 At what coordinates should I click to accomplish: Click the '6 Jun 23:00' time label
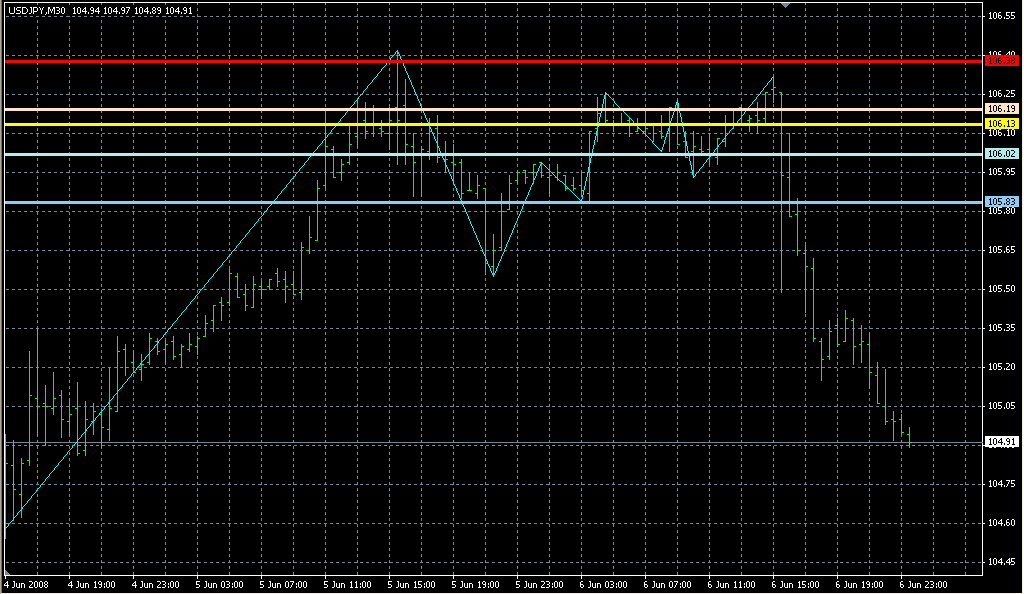924,583
